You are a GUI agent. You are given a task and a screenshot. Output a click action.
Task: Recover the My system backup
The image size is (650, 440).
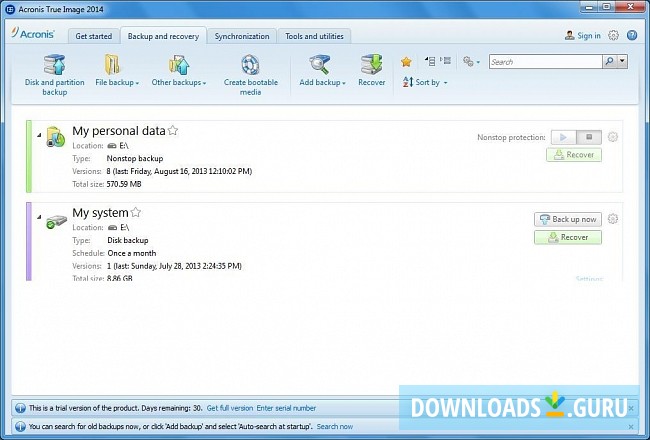point(568,237)
